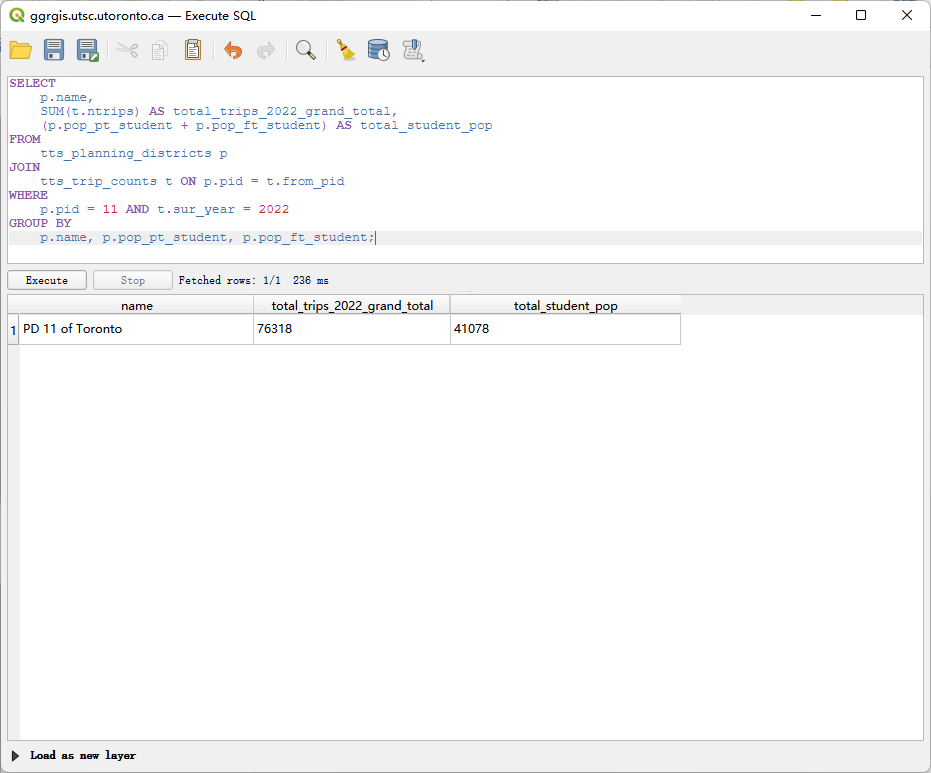The width and height of the screenshot is (931, 773).
Task: Click the total_student_pop column header
Action: (x=565, y=306)
